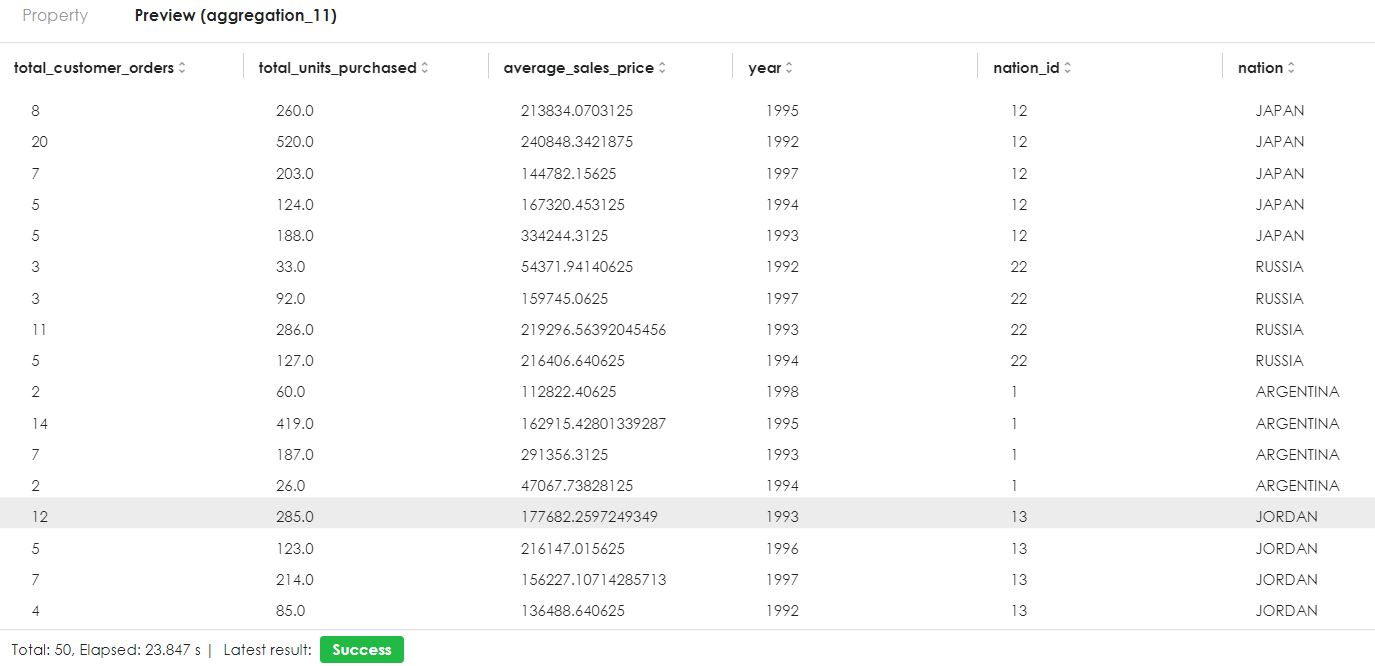Screen dimensions: 1375x666
Task: Click units purchased value 33.0
Action: pyautogui.click(x=291, y=267)
